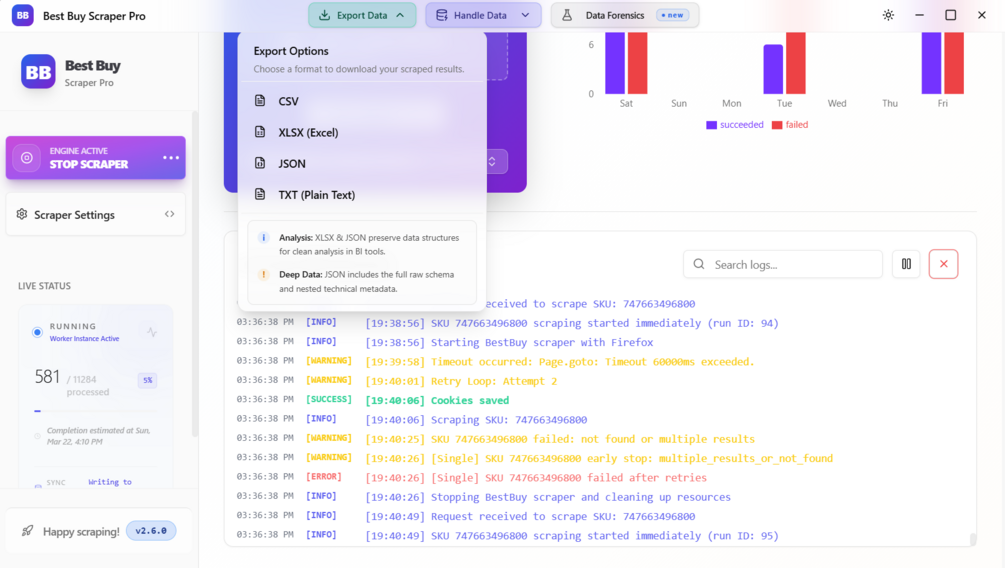Click the log panel vertical scrollbar
1005x568 pixels.
click(973, 539)
